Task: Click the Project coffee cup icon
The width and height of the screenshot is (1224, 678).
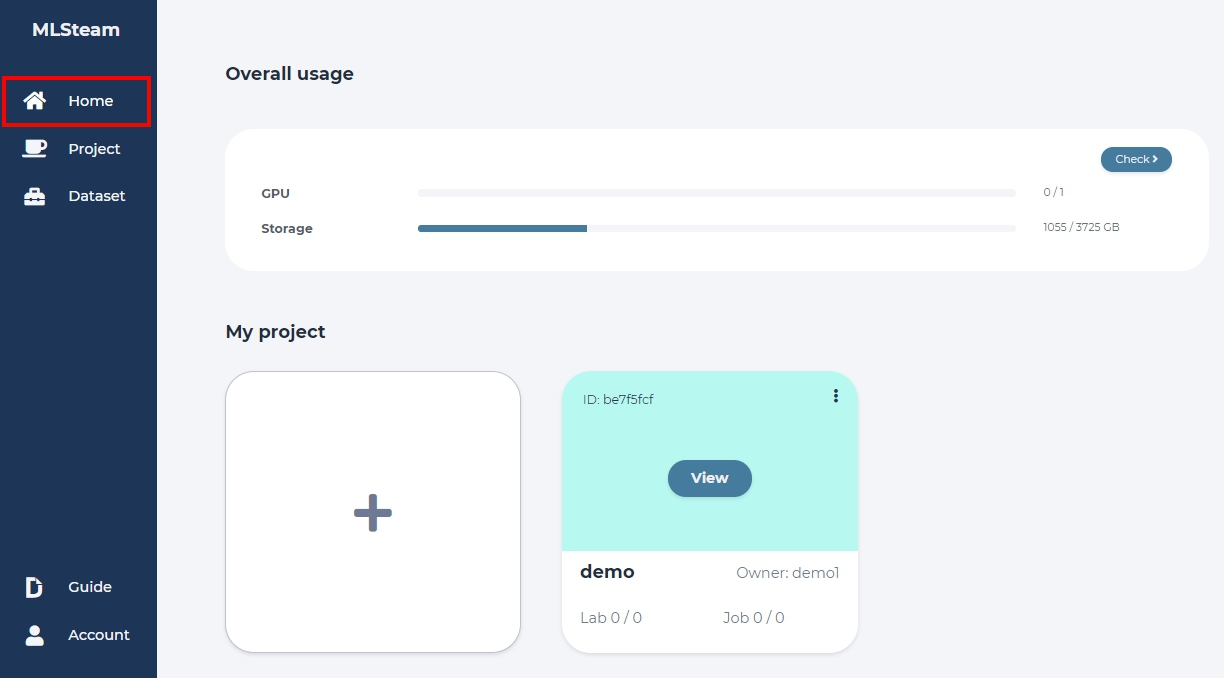Action: pyautogui.click(x=35, y=148)
